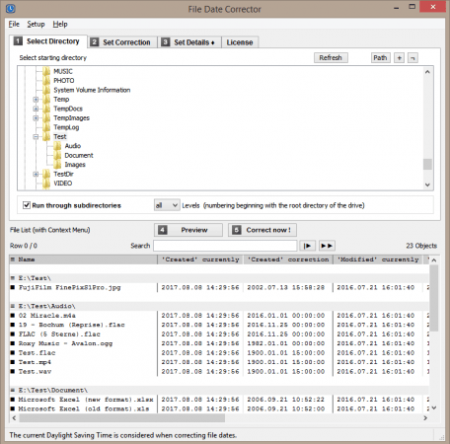The height and width of the screenshot is (444, 450).
Task: Switch to the Set Correction tab
Action: [122, 42]
